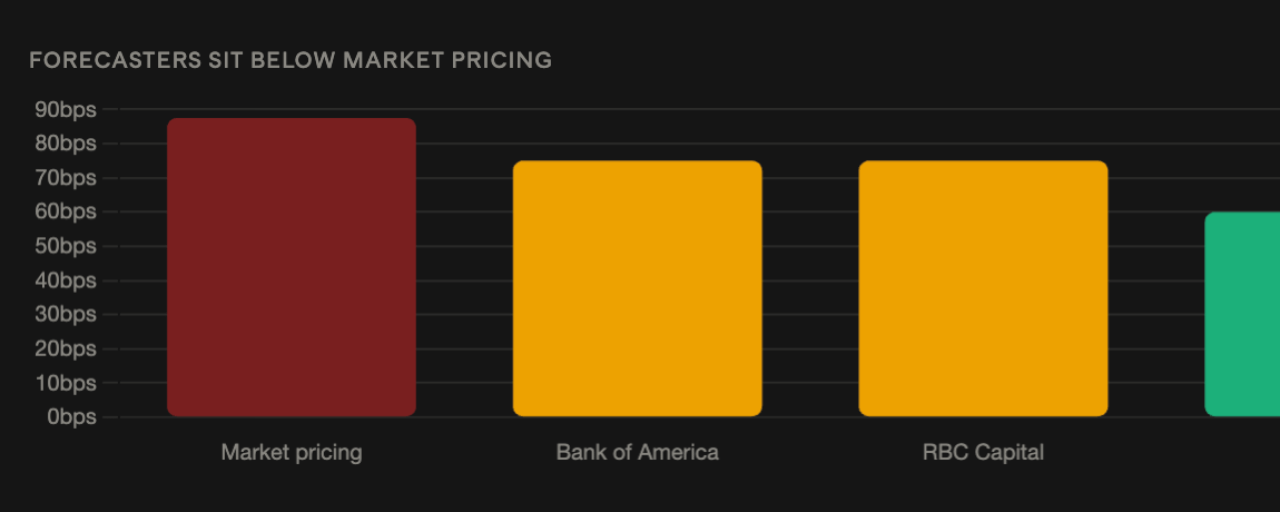Click the 'Forecasters sit below market pricing' title
Viewport: 1280px width, 512px height.
(x=290, y=60)
